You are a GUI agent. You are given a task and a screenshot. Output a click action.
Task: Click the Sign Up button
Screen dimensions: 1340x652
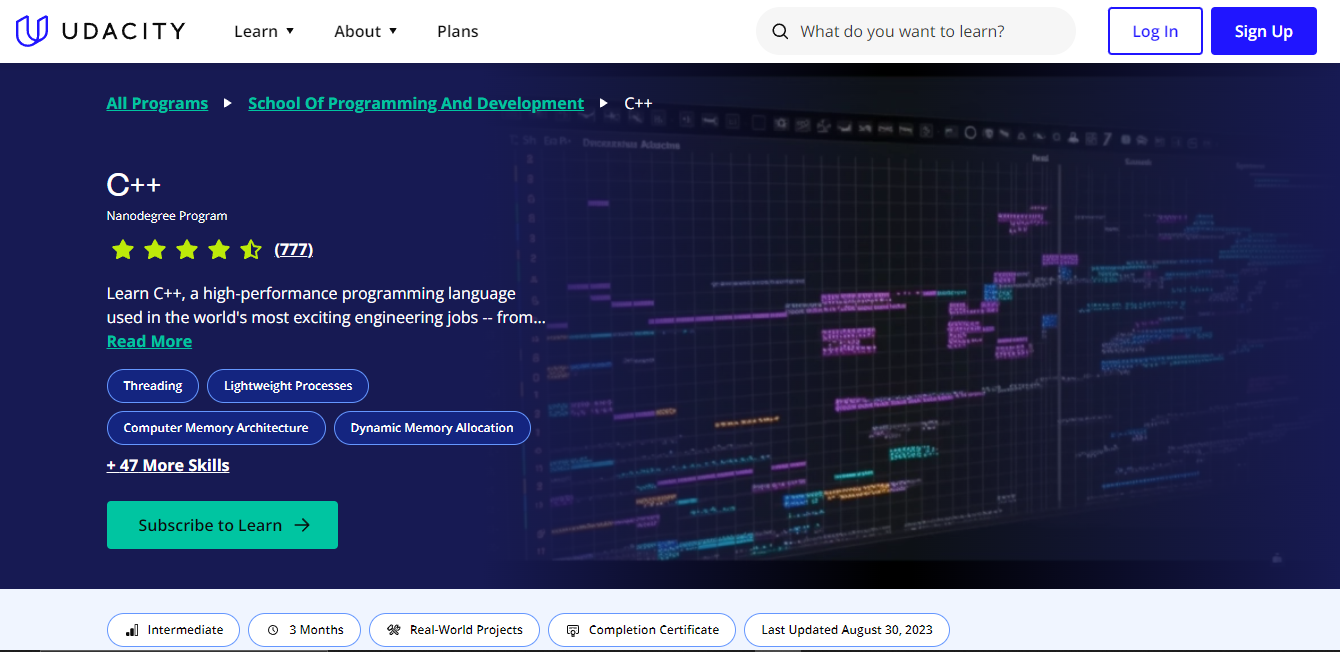1264,31
